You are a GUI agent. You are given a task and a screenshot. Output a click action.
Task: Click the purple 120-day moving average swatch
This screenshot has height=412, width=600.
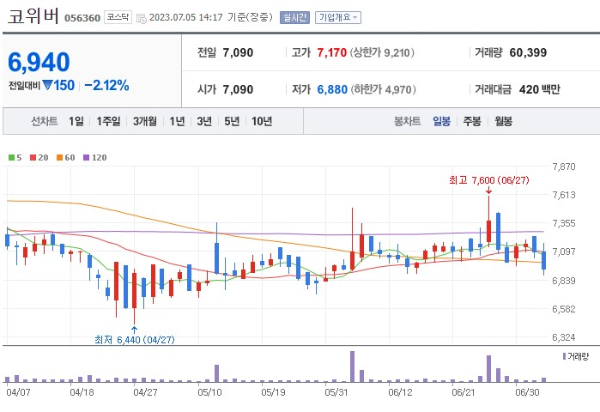point(86,157)
